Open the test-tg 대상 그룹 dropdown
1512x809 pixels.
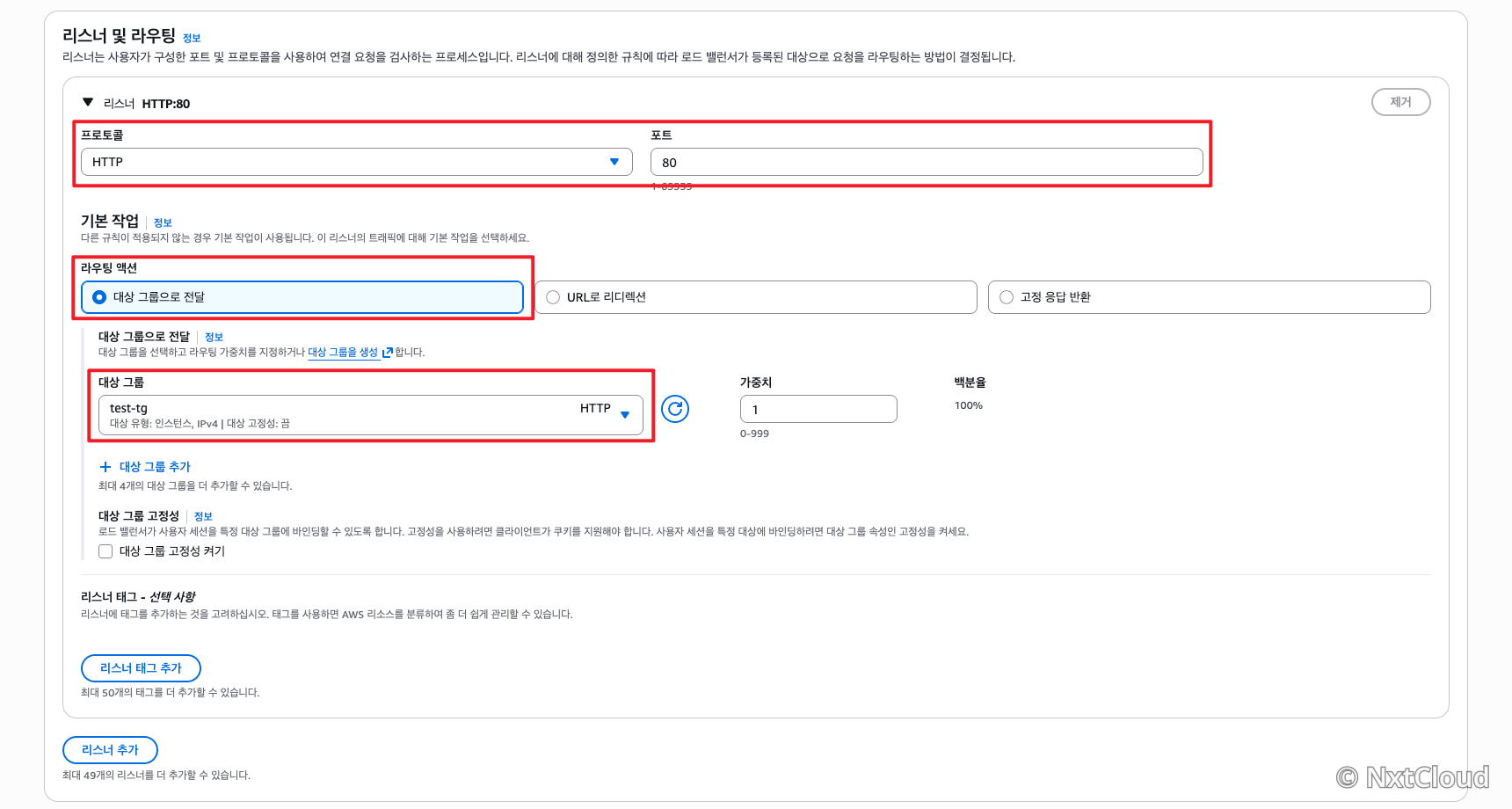tap(371, 415)
